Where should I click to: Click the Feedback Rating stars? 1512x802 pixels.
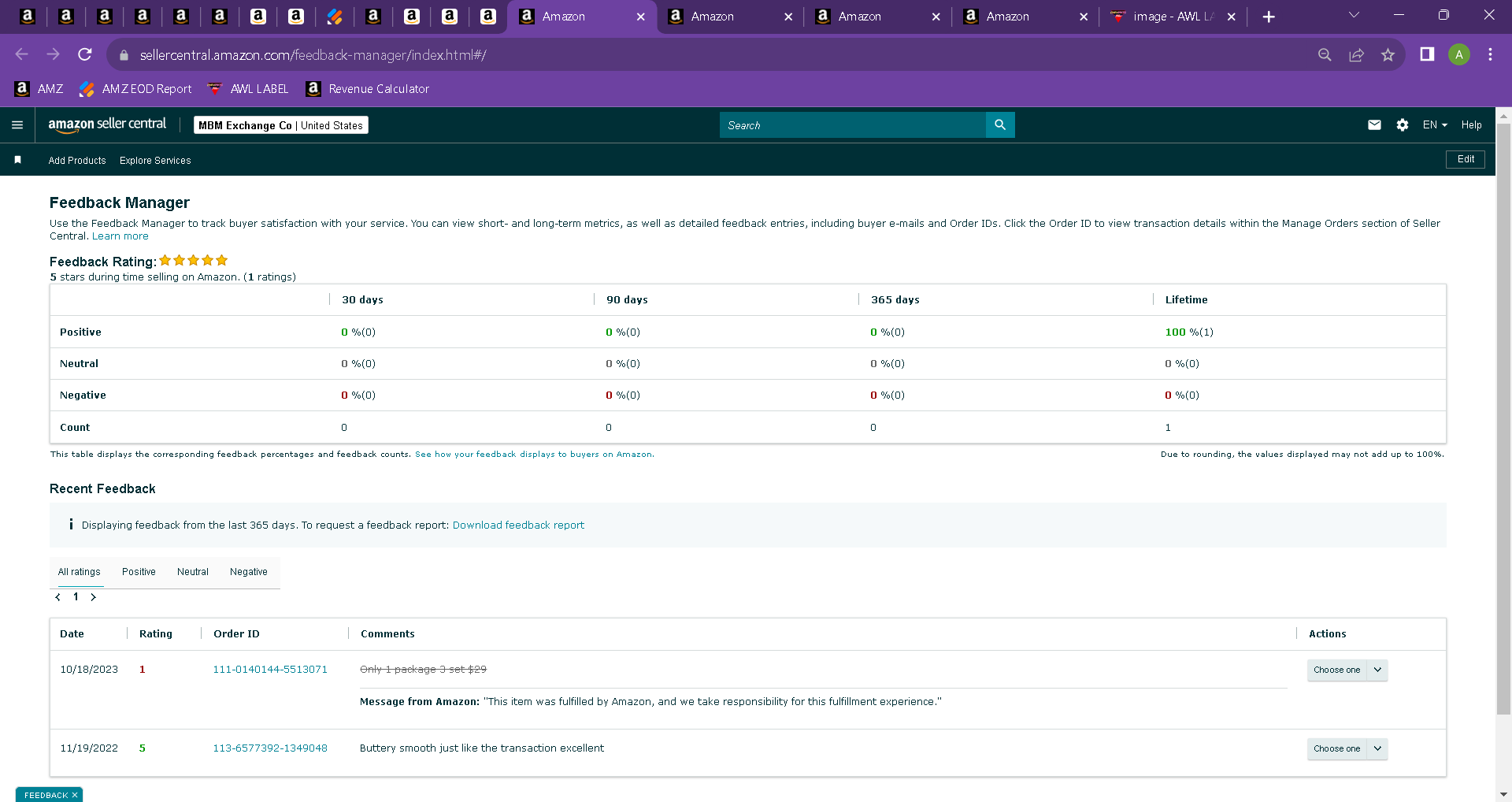pyautogui.click(x=193, y=260)
